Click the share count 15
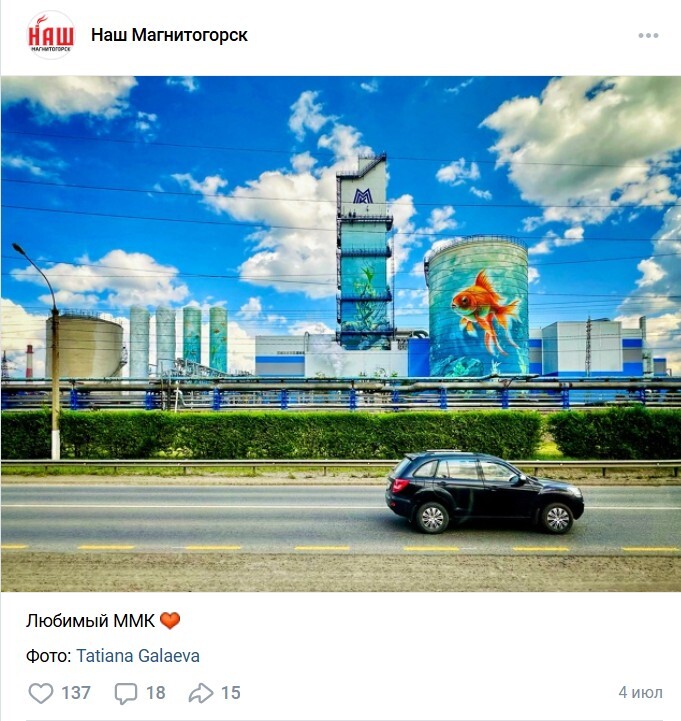 [231, 692]
